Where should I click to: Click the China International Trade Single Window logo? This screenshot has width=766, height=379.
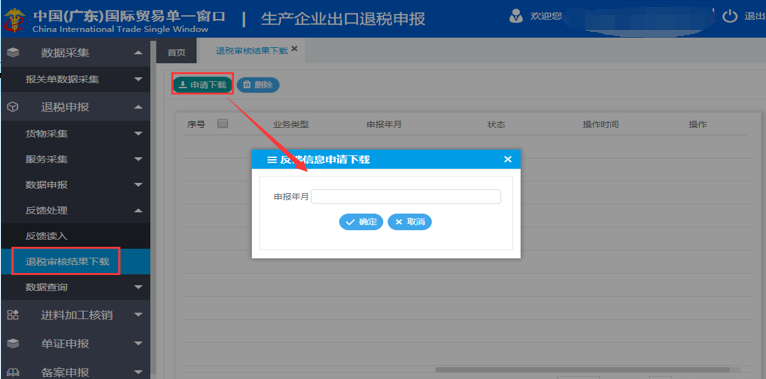[x=16, y=20]
